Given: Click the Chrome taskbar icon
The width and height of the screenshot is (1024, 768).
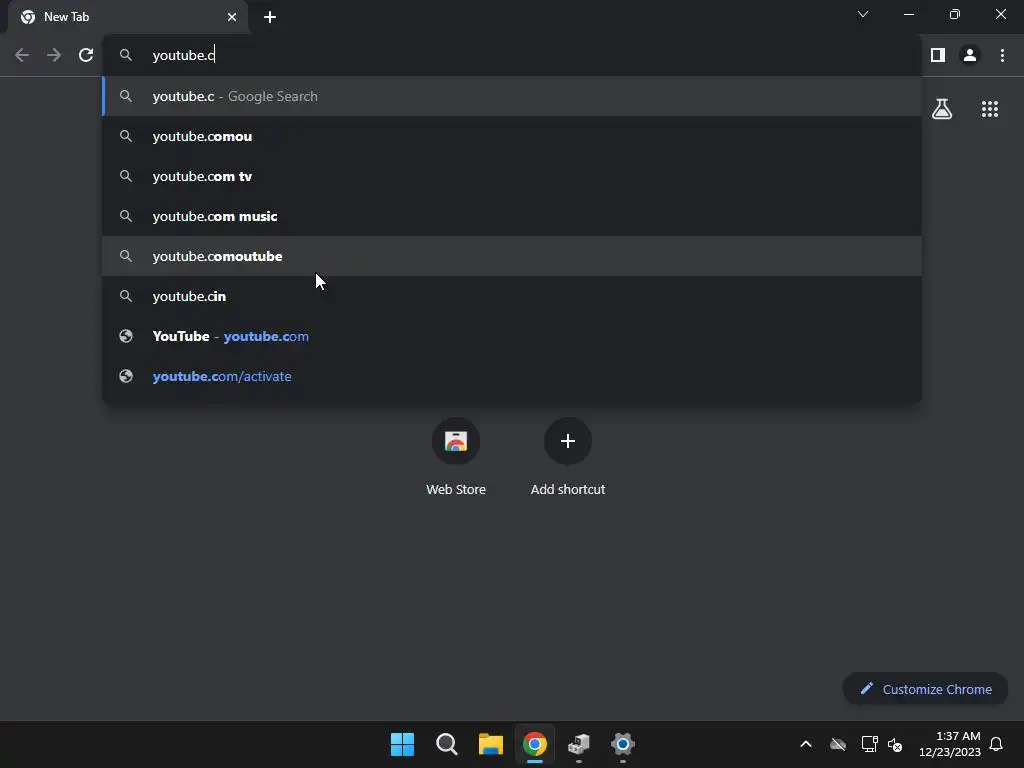Looking at the screenshot, I should [534, 744].
